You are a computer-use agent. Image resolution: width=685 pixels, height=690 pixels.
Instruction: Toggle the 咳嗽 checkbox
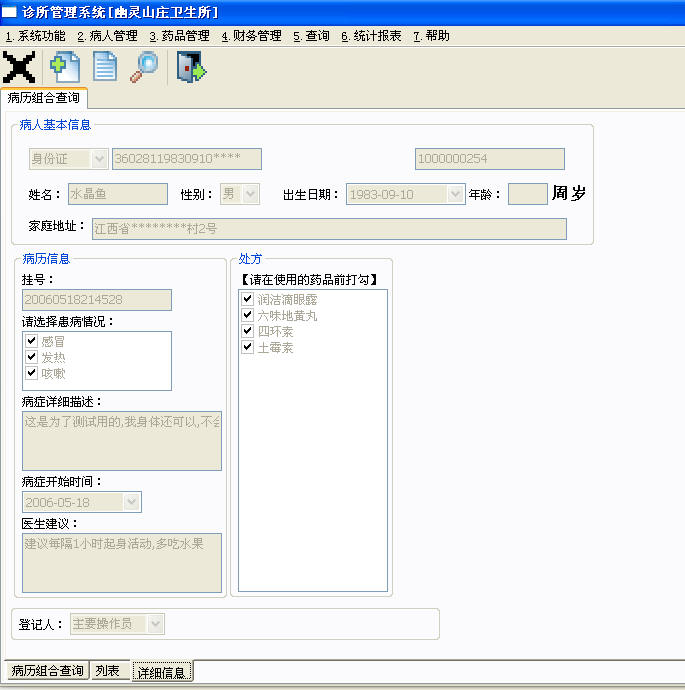pyautogui.click(x=31, y=373)
